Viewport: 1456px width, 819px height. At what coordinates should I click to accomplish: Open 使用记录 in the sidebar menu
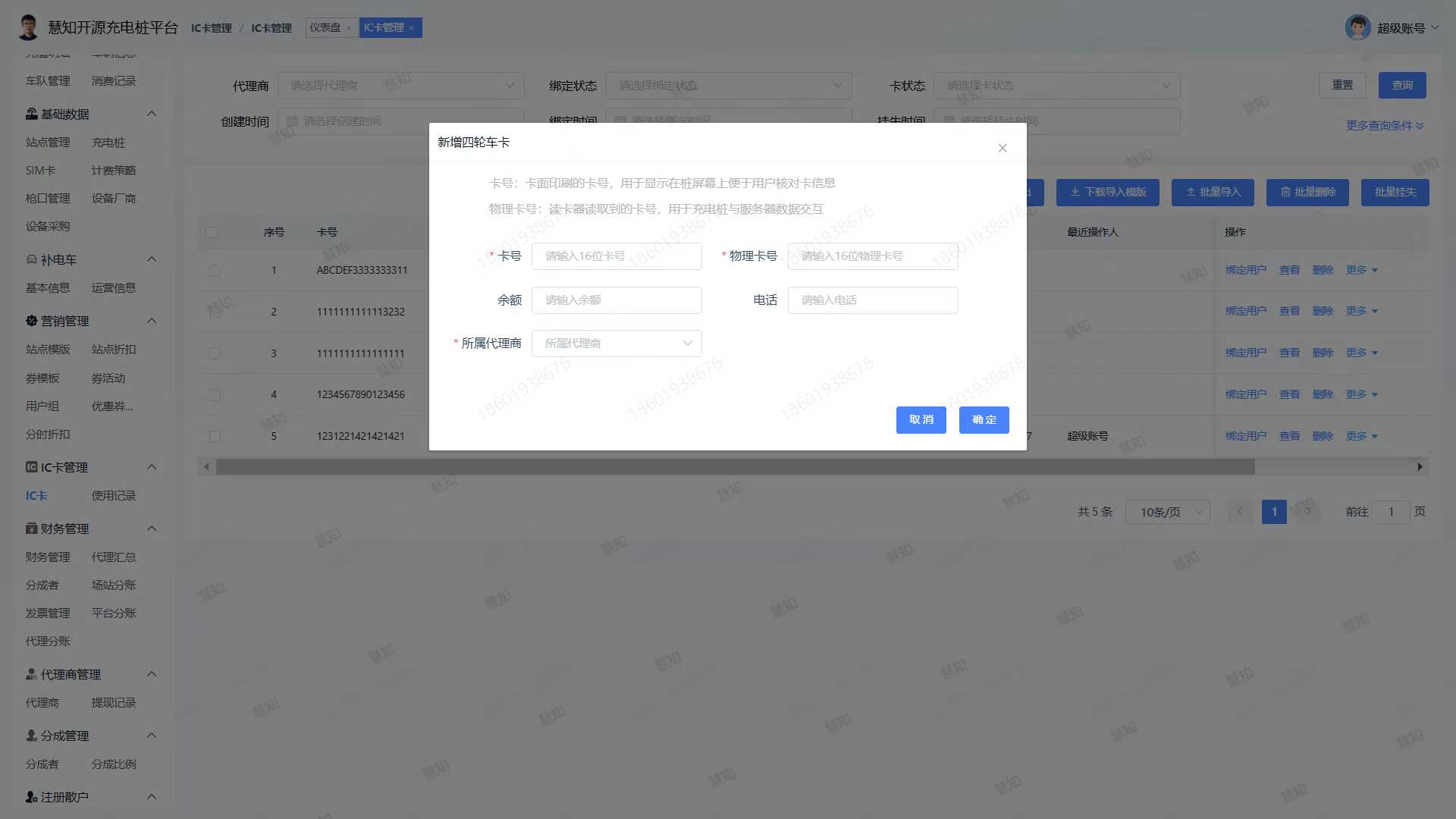coord(114,496)
